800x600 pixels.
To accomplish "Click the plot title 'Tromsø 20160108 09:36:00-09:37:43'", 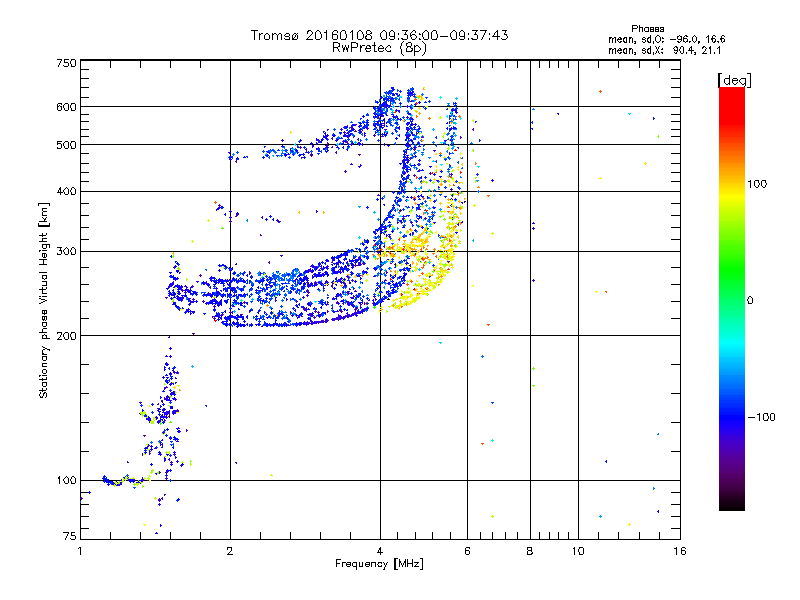I will coord(379,35).
